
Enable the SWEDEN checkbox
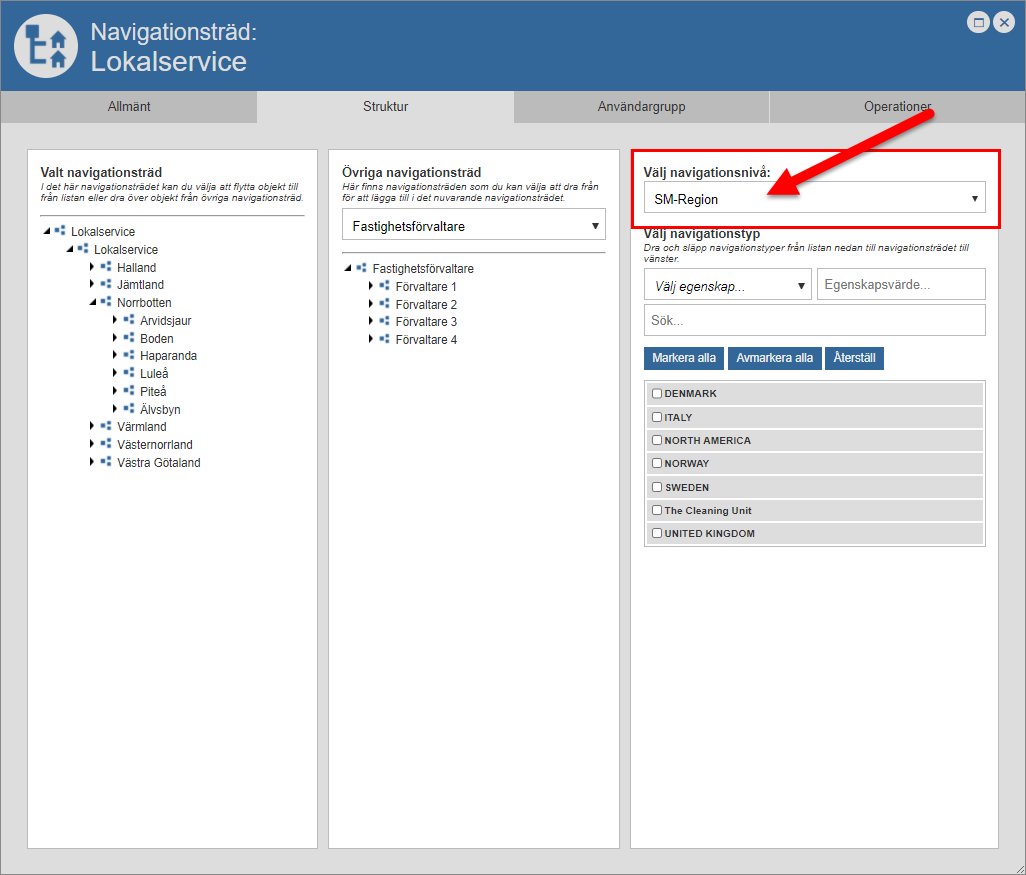[x=657, y=487]
